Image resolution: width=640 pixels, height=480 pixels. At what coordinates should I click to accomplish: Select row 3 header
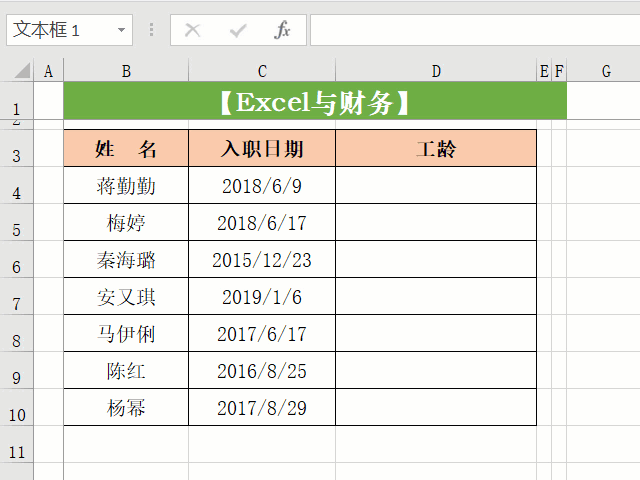[x=16, y=148]
